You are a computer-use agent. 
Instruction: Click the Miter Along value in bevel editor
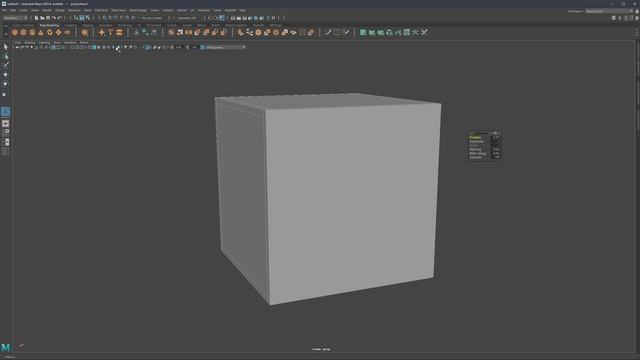(x=496, y=153)
